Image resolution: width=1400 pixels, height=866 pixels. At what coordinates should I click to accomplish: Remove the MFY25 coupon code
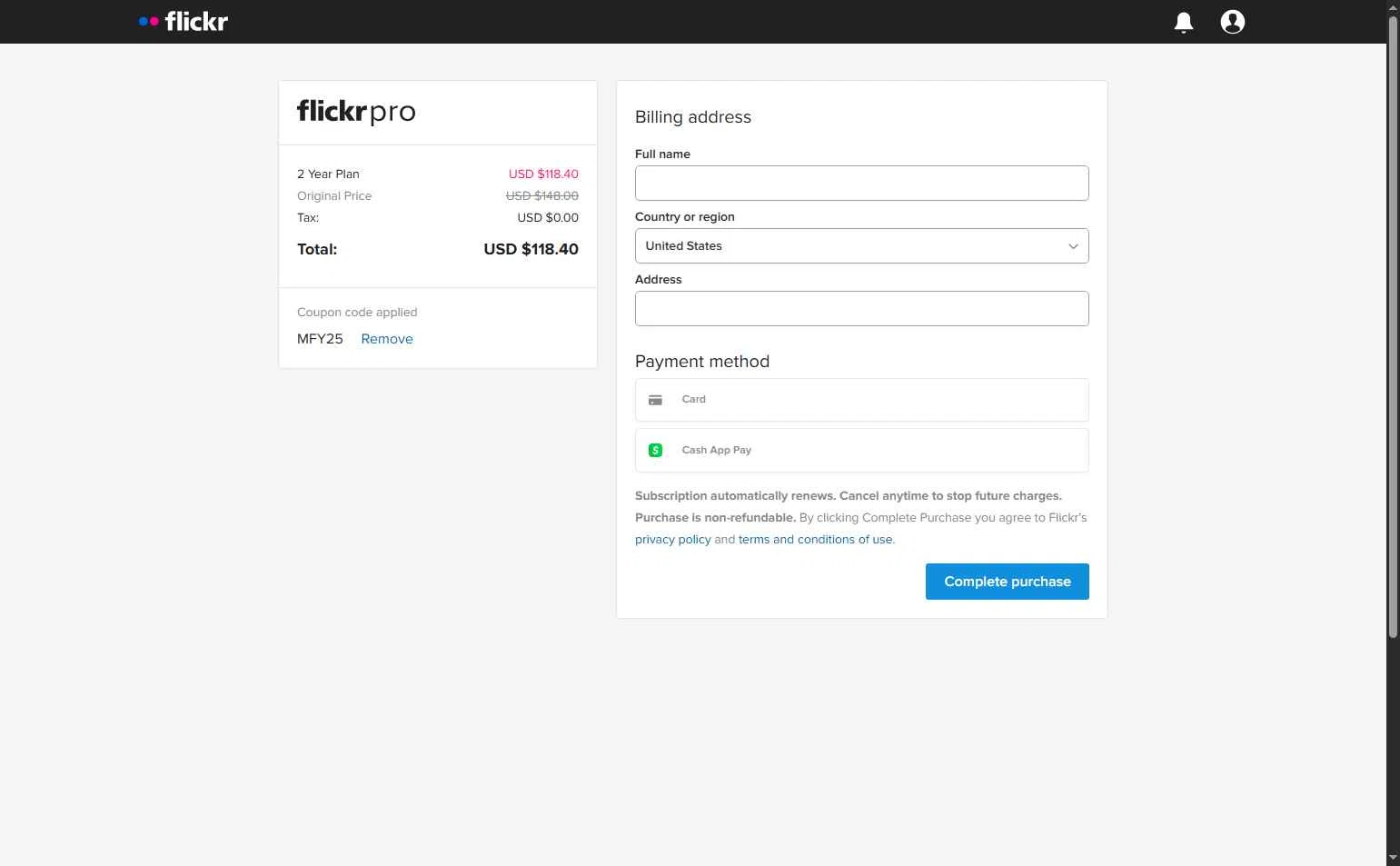click(387, 339)
